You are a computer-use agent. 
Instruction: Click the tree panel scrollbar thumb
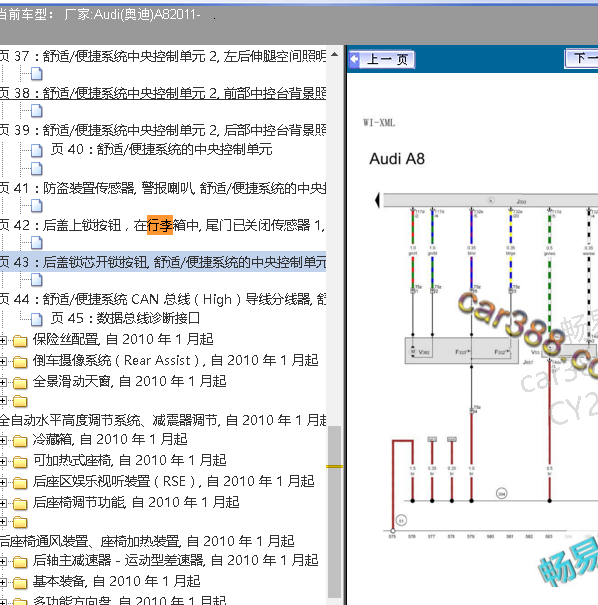click(x=334, y=512)
